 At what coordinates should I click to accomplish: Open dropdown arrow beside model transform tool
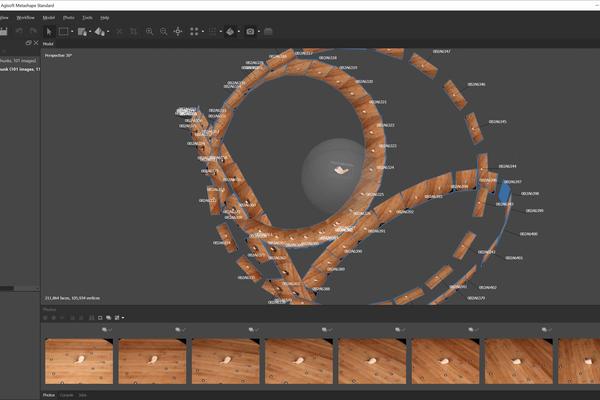108,32
